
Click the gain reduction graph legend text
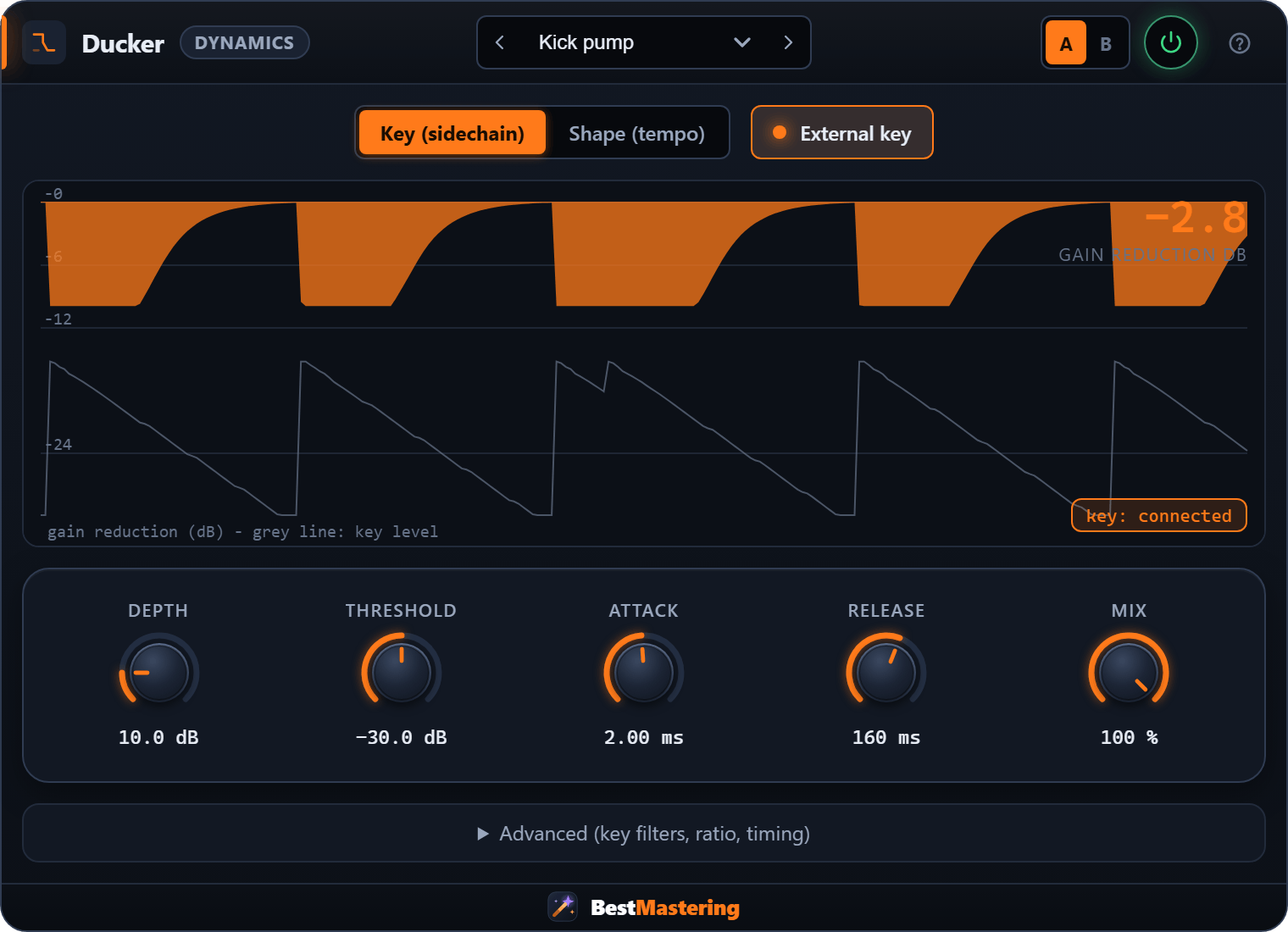[x=242, y=531]
